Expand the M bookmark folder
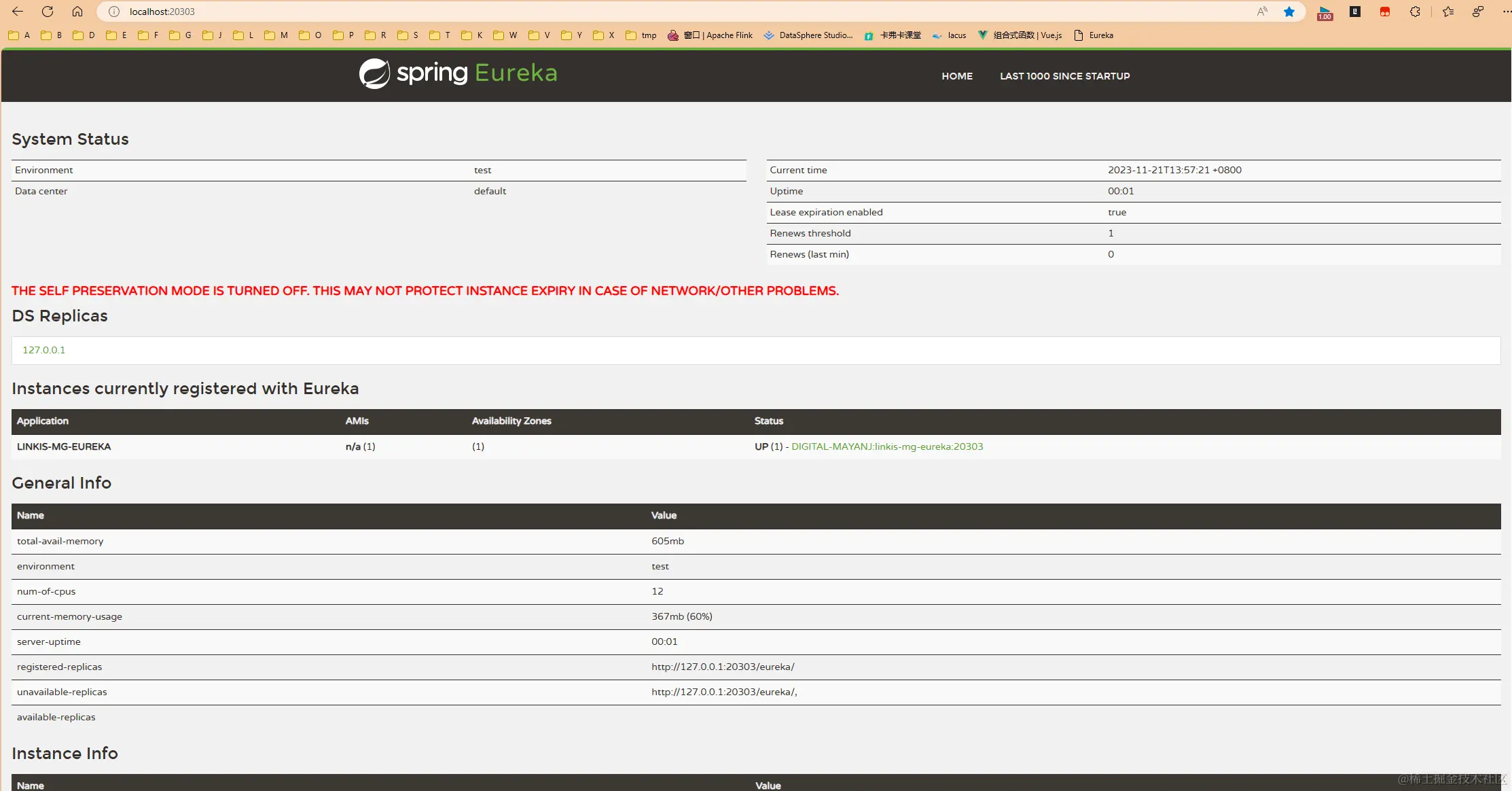The height and width of the screenshot is (791, 1512). pos(276,35)
